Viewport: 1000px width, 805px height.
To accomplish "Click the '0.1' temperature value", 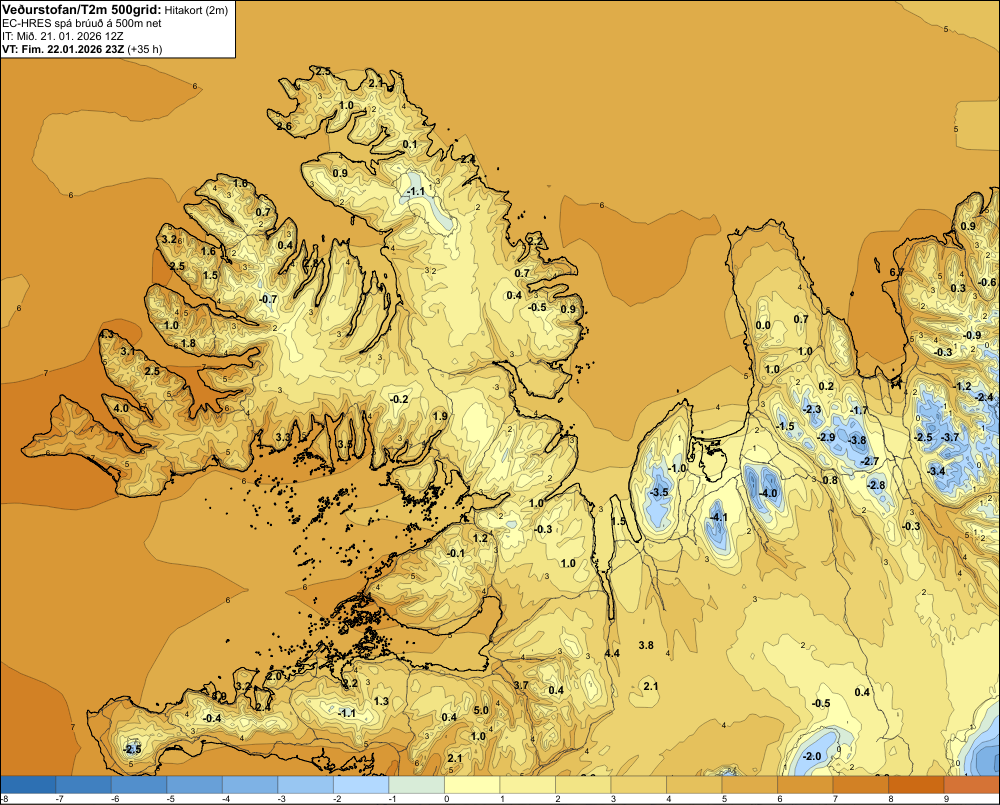I will click(410, 144).
